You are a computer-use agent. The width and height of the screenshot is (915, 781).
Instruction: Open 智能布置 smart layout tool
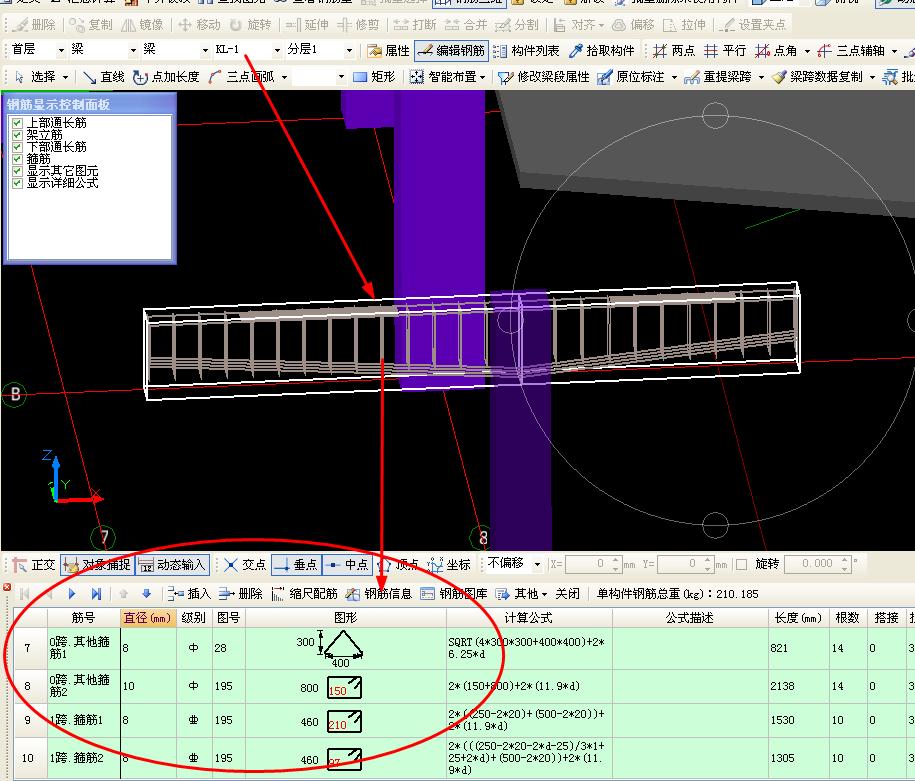[x=448, y=76]
